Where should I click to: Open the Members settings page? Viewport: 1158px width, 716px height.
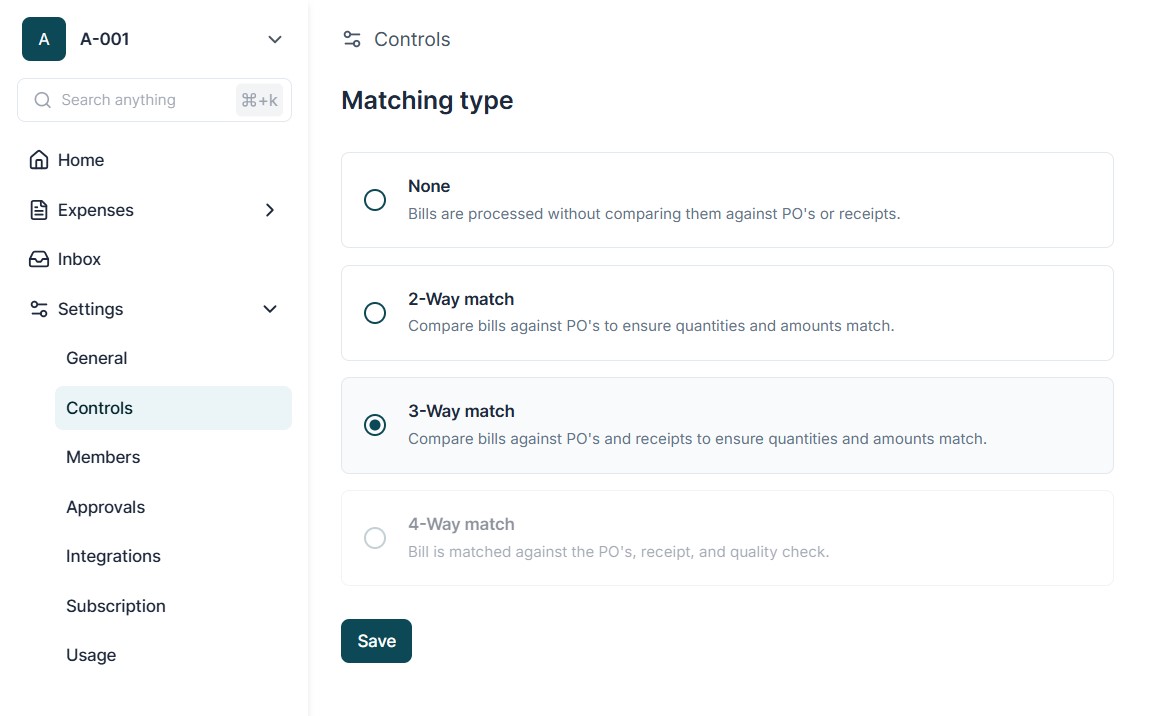pos(103,457)
